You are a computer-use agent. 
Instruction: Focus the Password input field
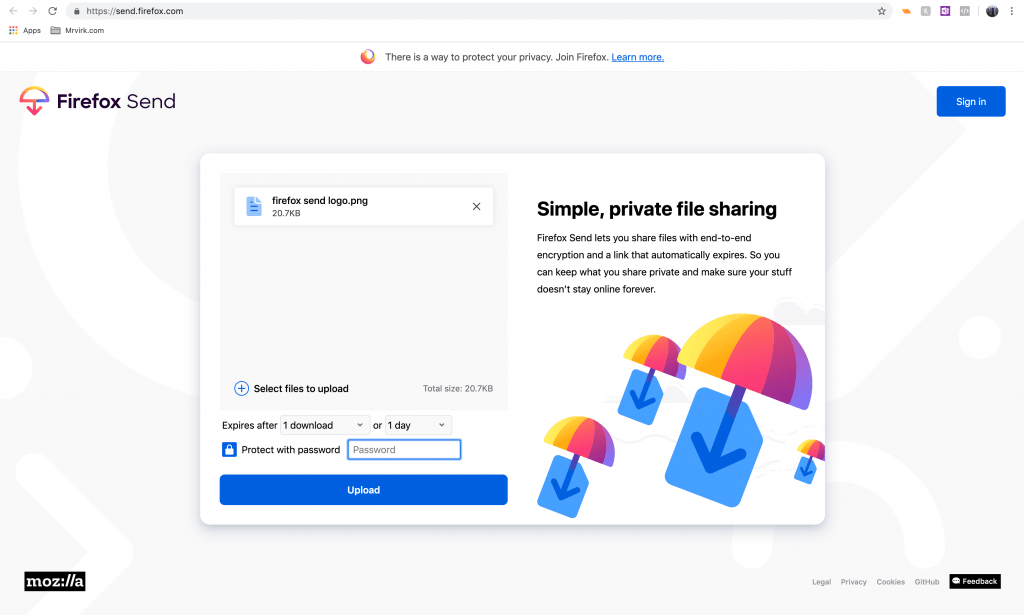coord(404,450)
